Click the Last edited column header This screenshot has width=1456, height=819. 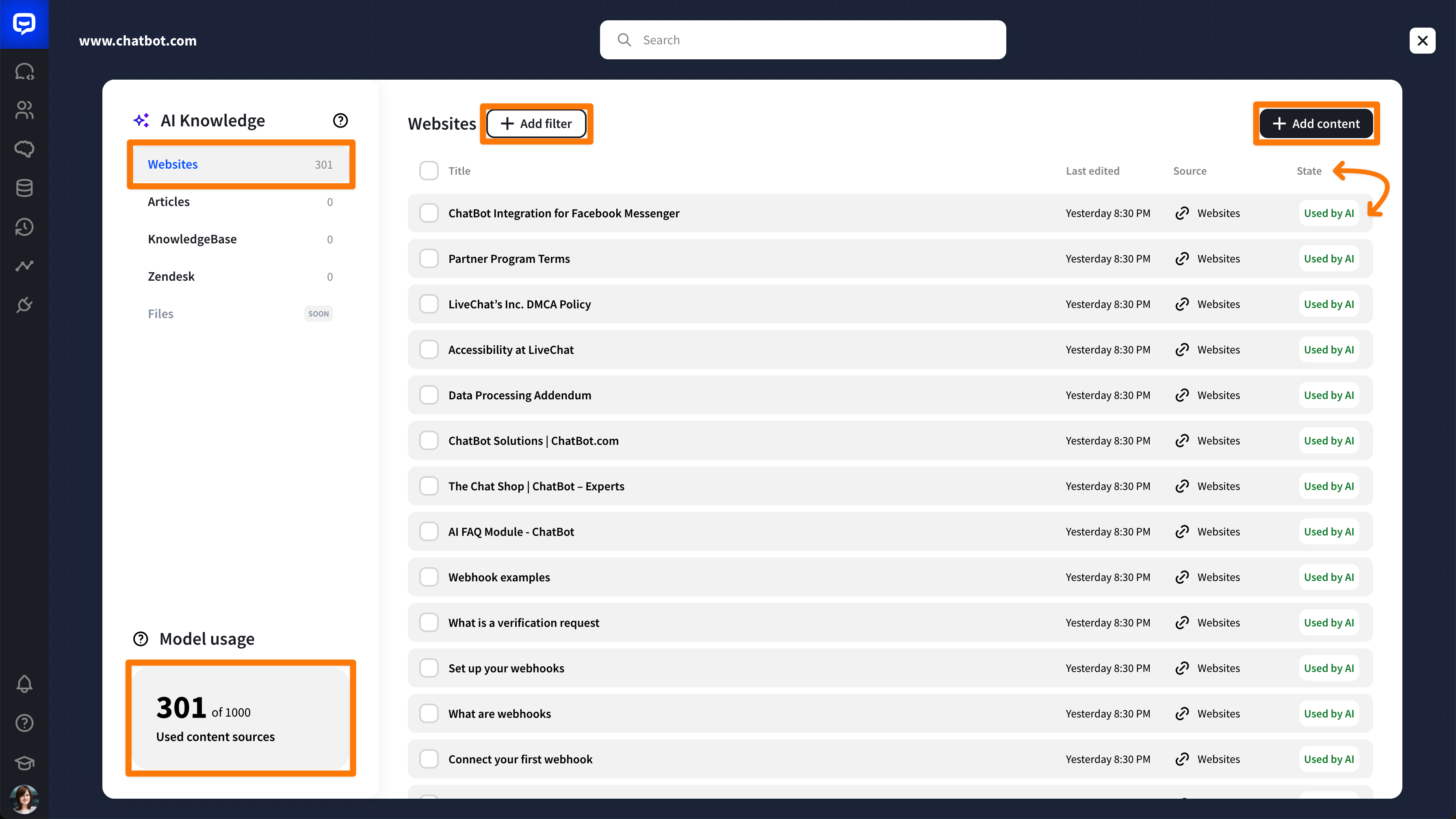tap(1092, 171)
